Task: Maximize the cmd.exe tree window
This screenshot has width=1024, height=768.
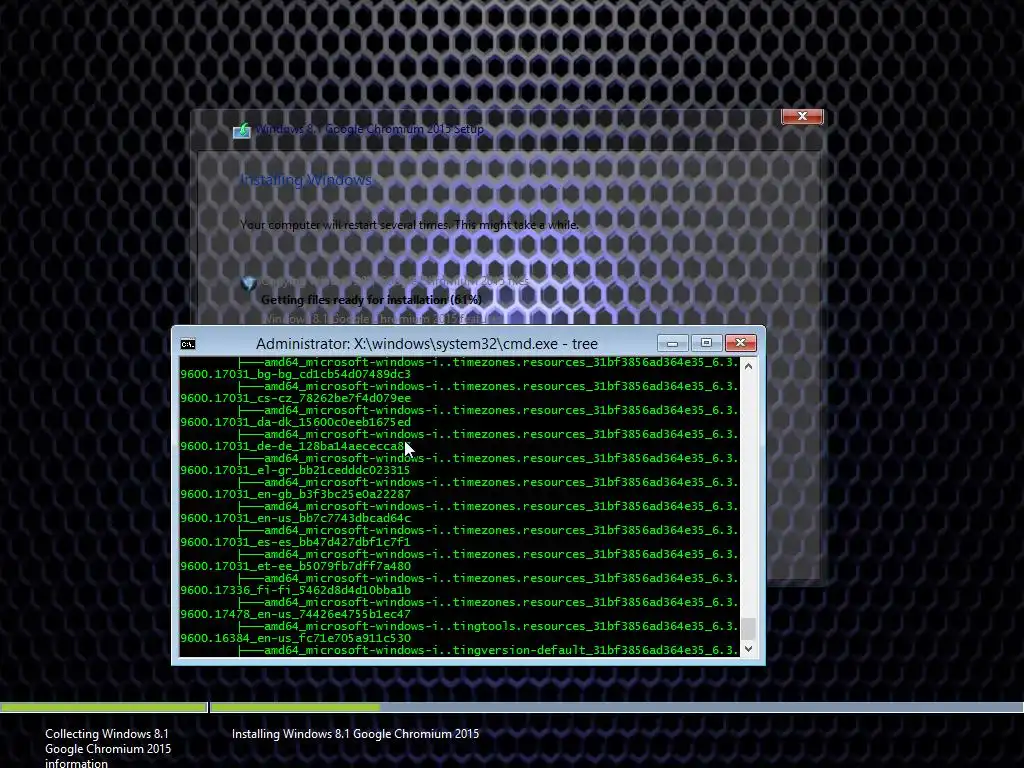Action: 706,343
